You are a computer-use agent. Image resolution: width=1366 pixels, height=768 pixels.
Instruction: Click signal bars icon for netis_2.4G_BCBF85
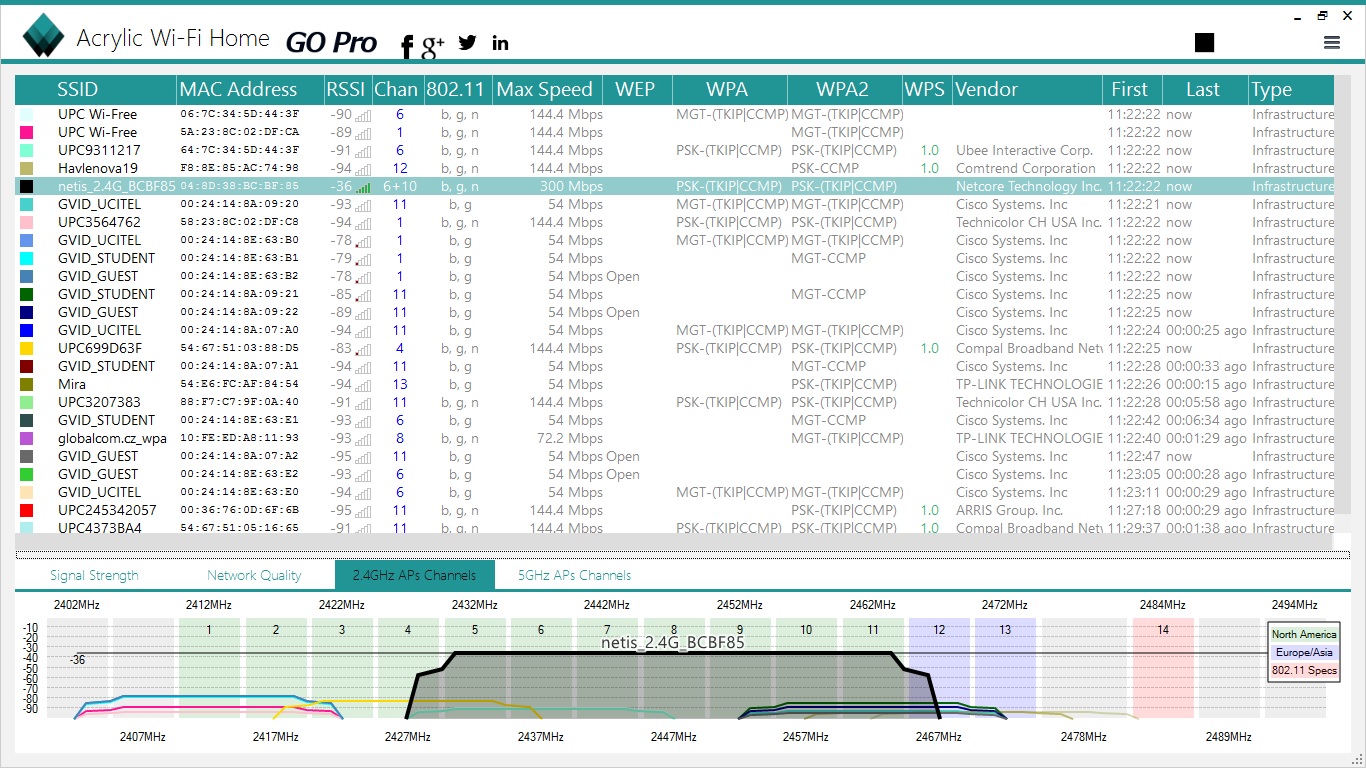(363, 187)
